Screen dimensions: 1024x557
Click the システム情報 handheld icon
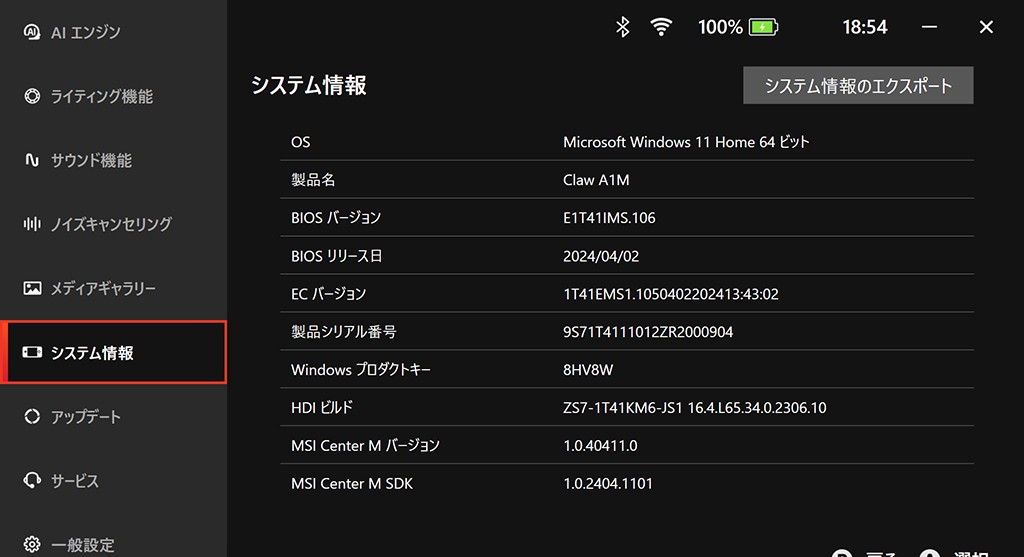(32, 352)
